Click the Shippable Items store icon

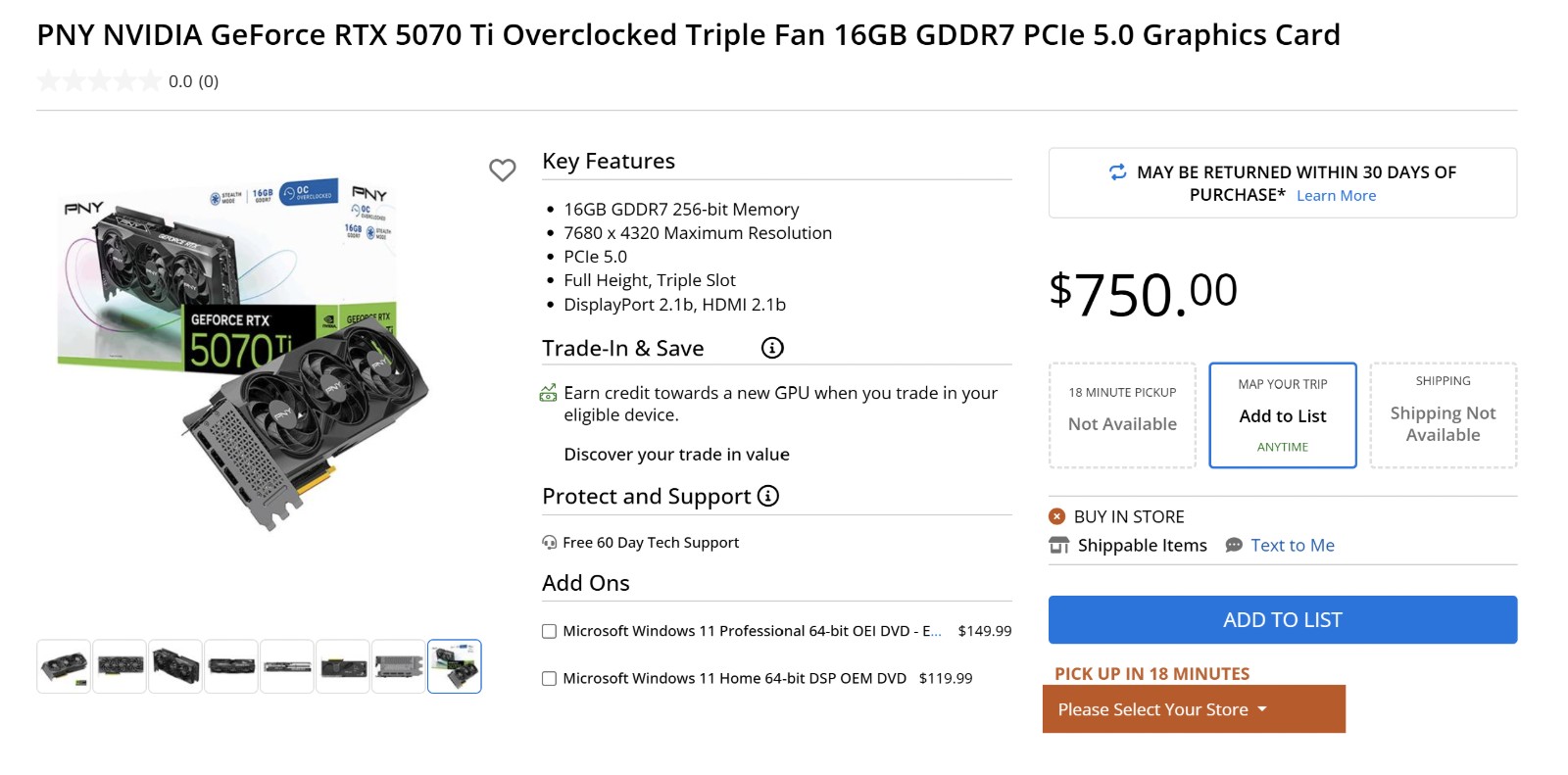point(1059,546)
